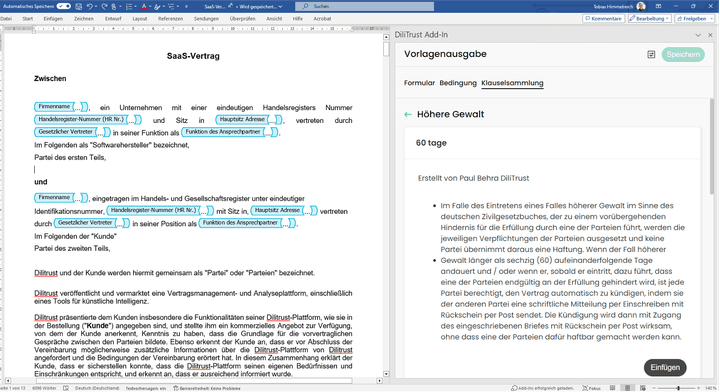This screenshot has height=392, width=720.
Task: Select the Klauselsammlung tab
Action: pyautogui.click(x=512, y=83)
